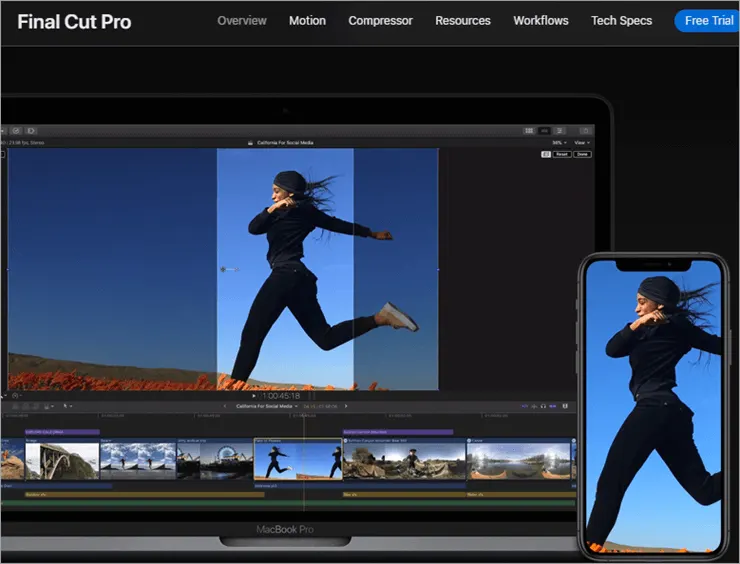Click the Free Trial button
The image size is (740, 564).
(708, 21)
